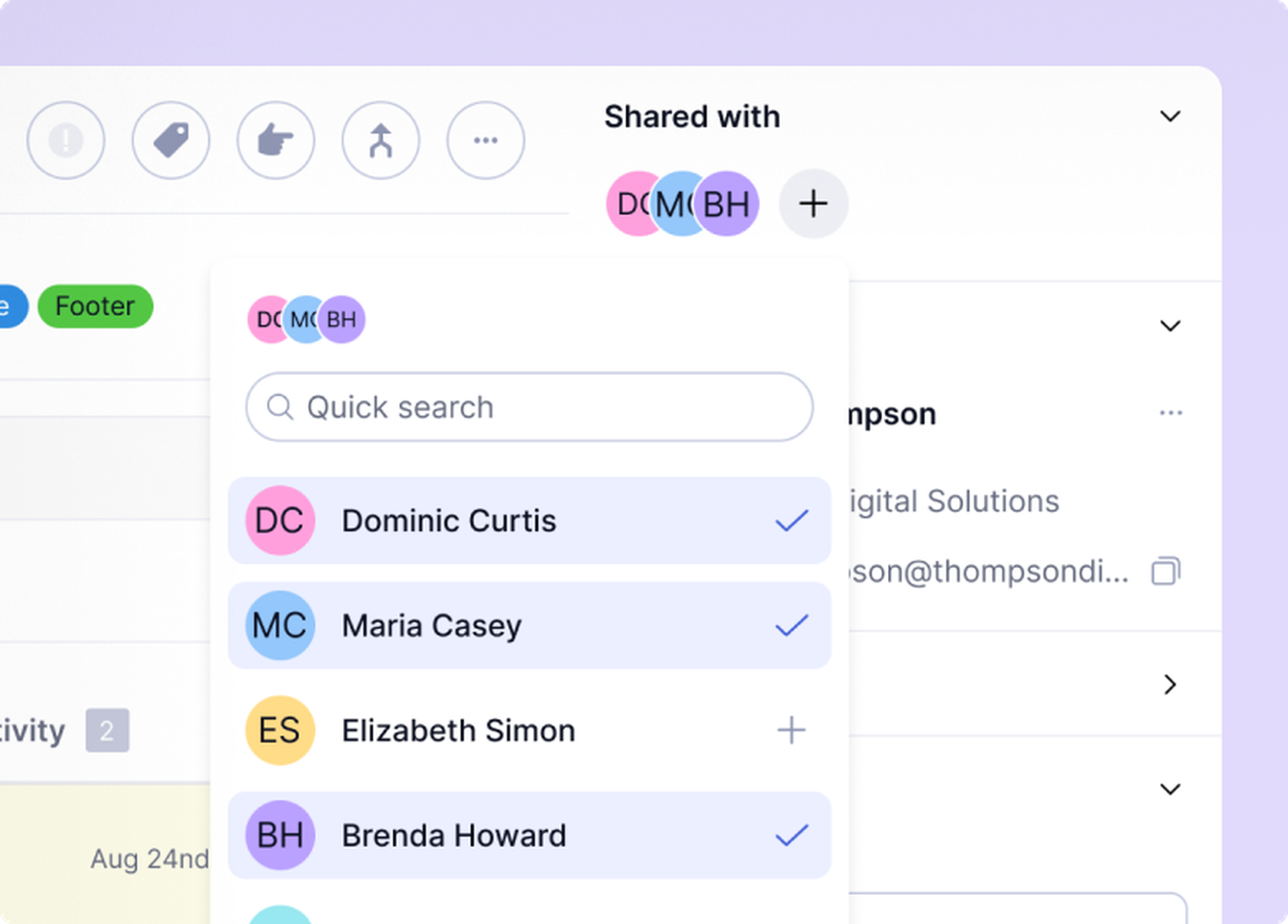Collapse the contact details section chevron
This screenshot has height=924, width=1288.
coord(1170,326)
